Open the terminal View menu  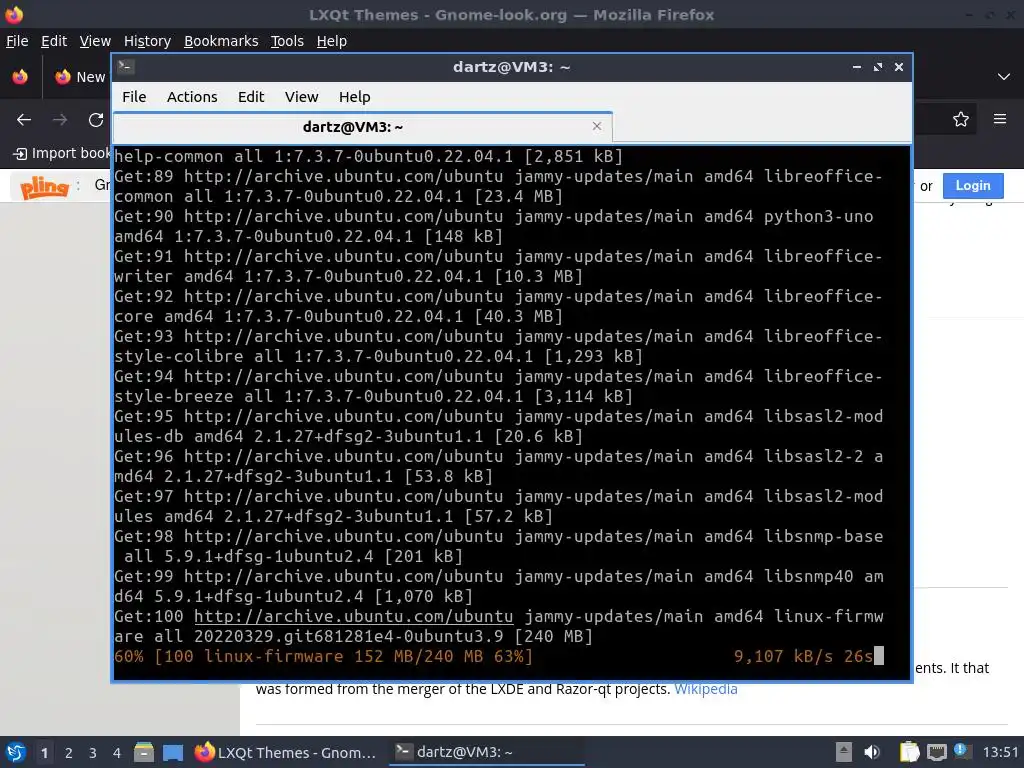[301, 97]
